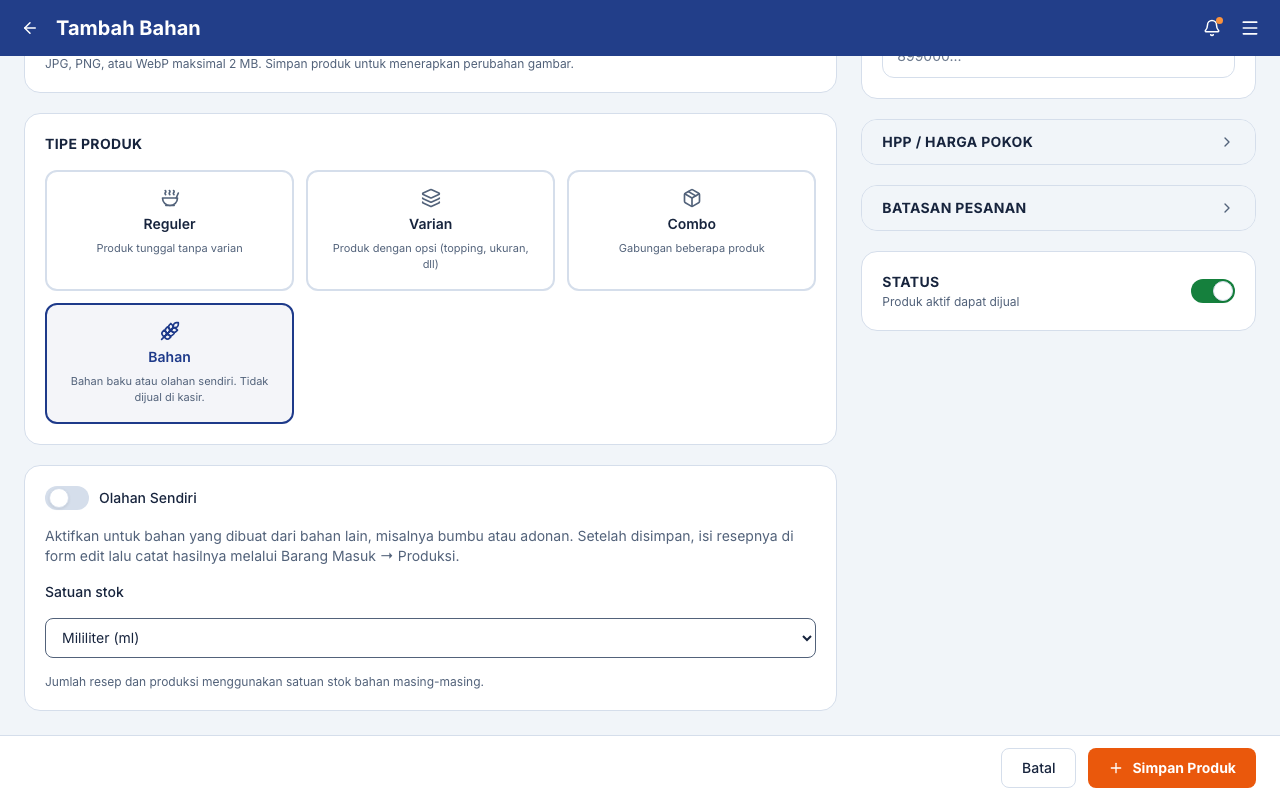The image size is (1280, 800).
Task: Click the Satuan stok label
Action: 85,592
